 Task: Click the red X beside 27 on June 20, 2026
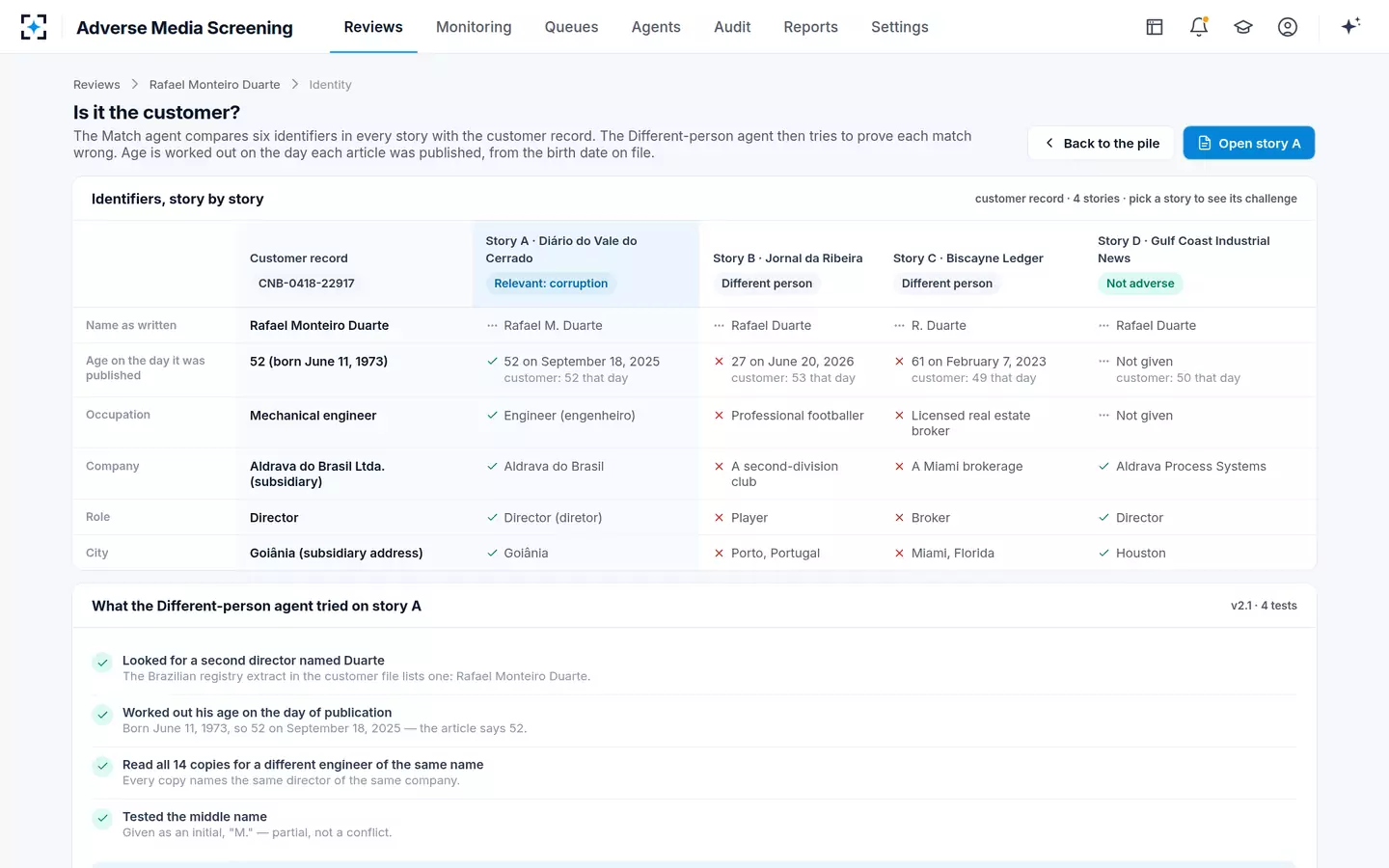[719, 362]
